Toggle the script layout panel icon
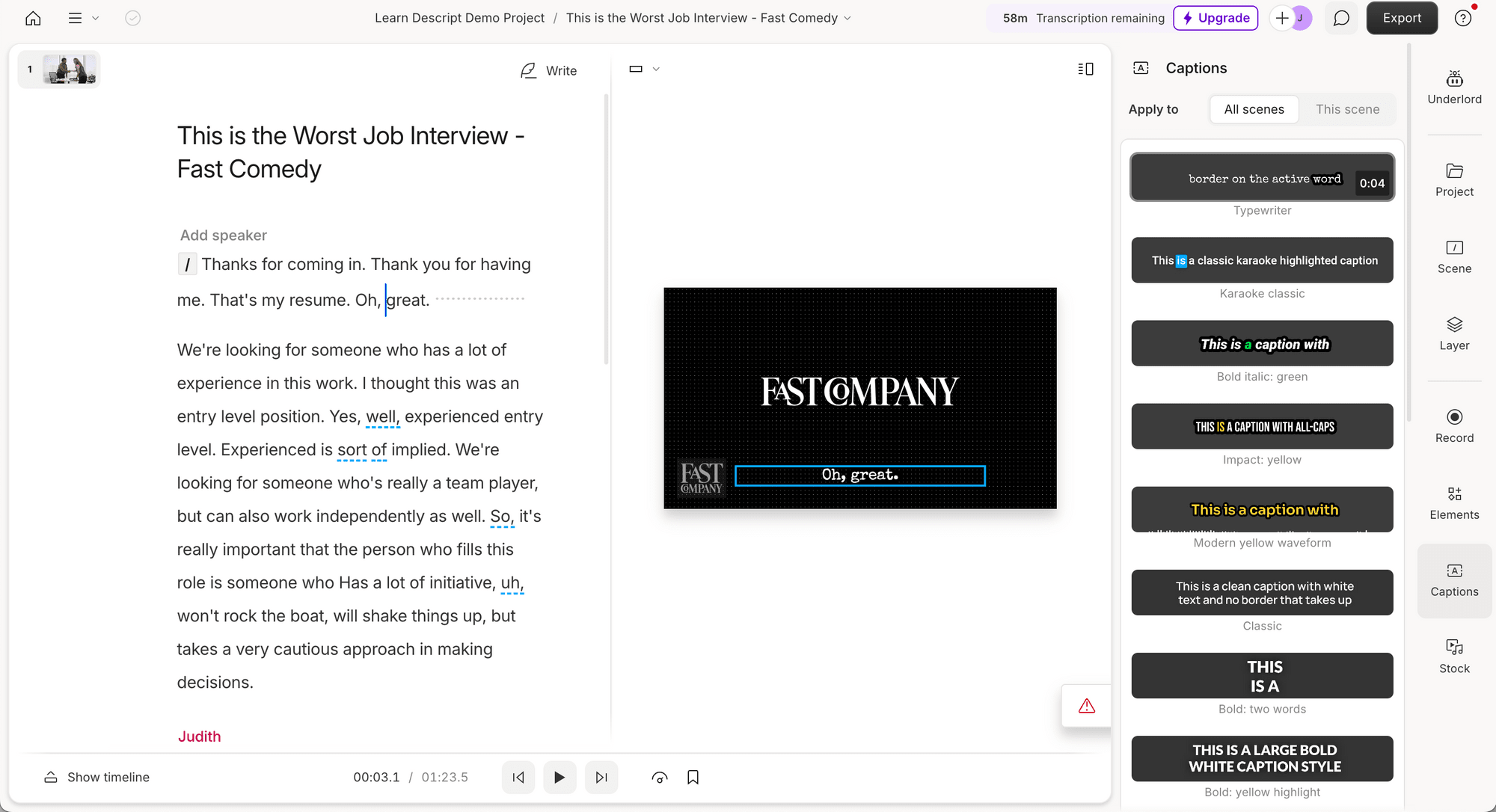This screenshot has height=812, width=1496. [1085, 69]
